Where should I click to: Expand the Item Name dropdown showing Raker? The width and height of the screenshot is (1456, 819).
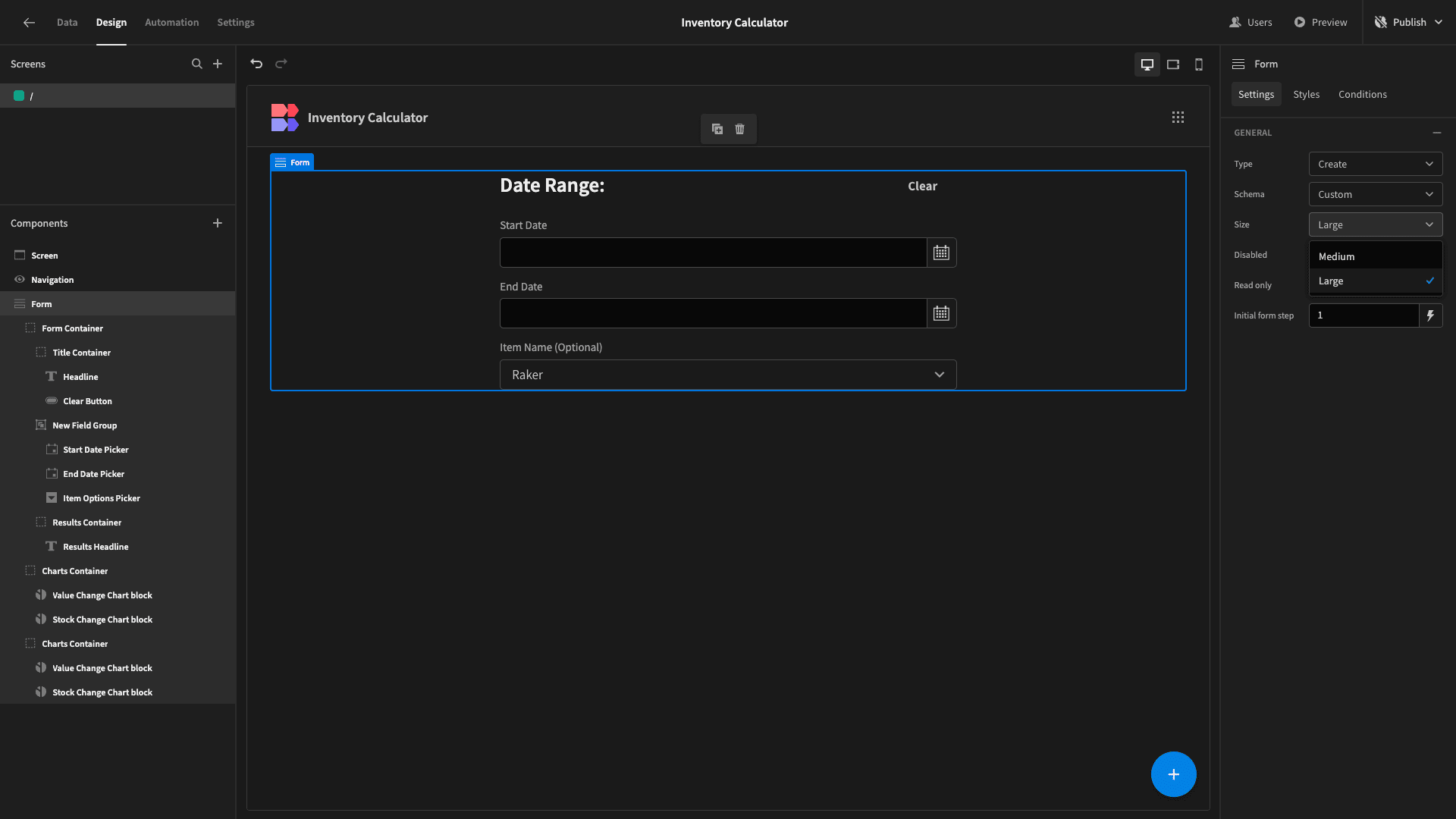[x=728, y=375]
